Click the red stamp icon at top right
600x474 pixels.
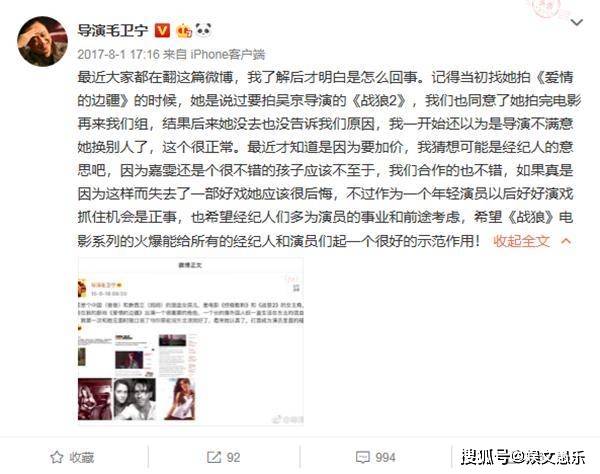click(548, 8)
